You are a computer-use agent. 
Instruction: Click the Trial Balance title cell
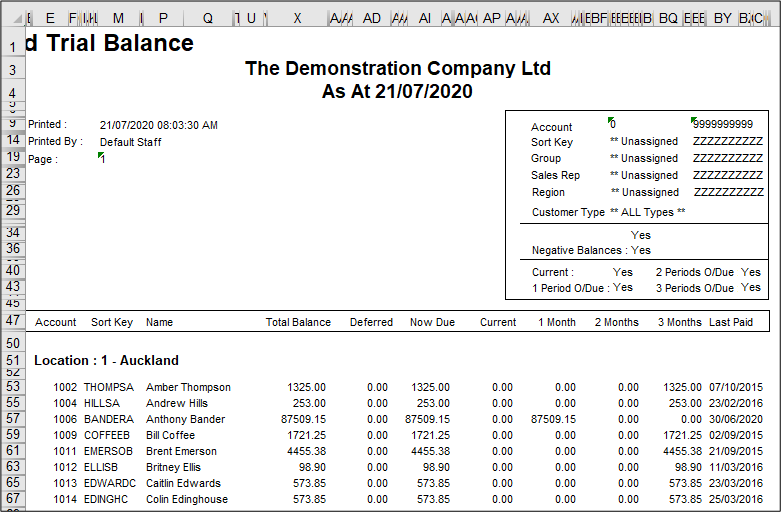110,43
